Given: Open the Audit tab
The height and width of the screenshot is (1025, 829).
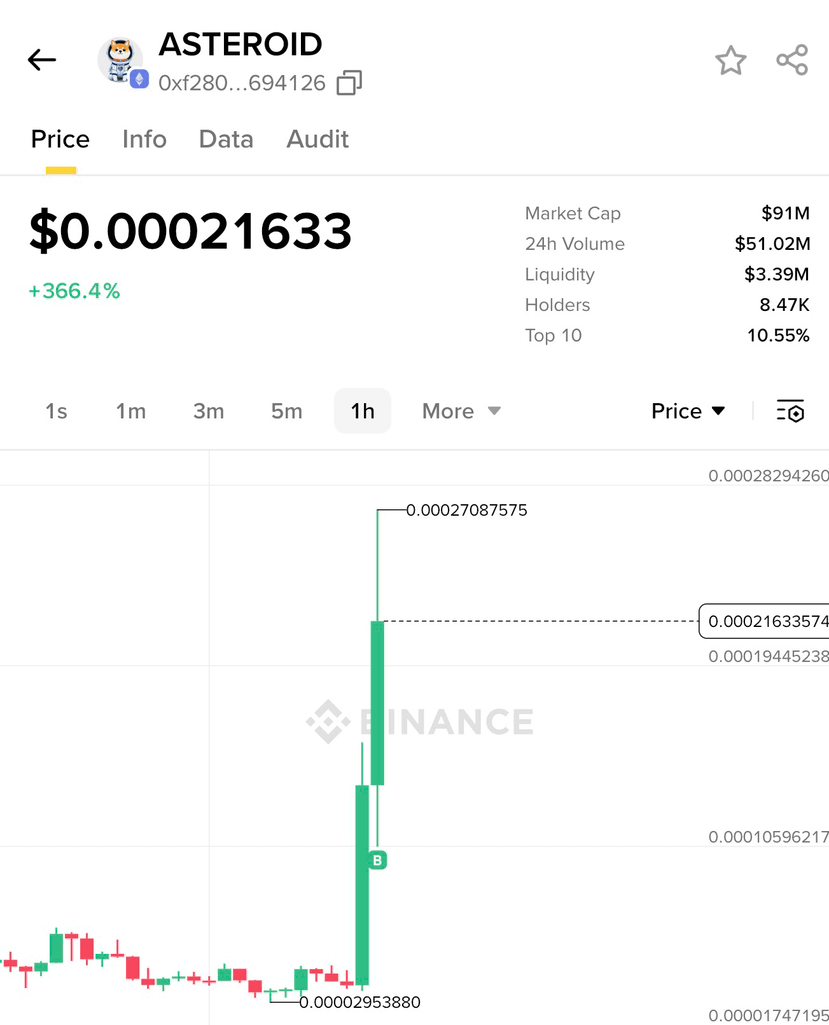Looking at the screenshot, I should pos(318,139).
